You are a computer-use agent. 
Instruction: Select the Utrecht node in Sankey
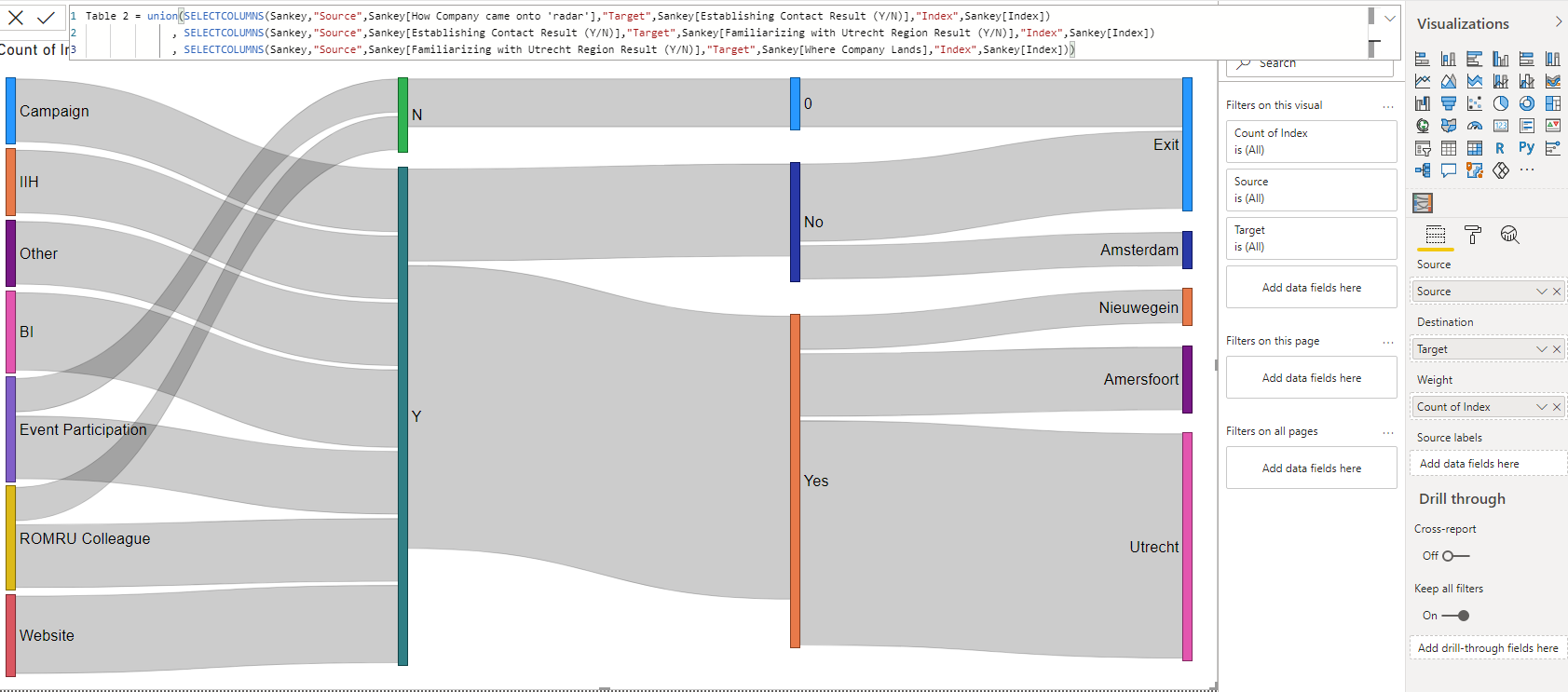tap(1187, 547)
